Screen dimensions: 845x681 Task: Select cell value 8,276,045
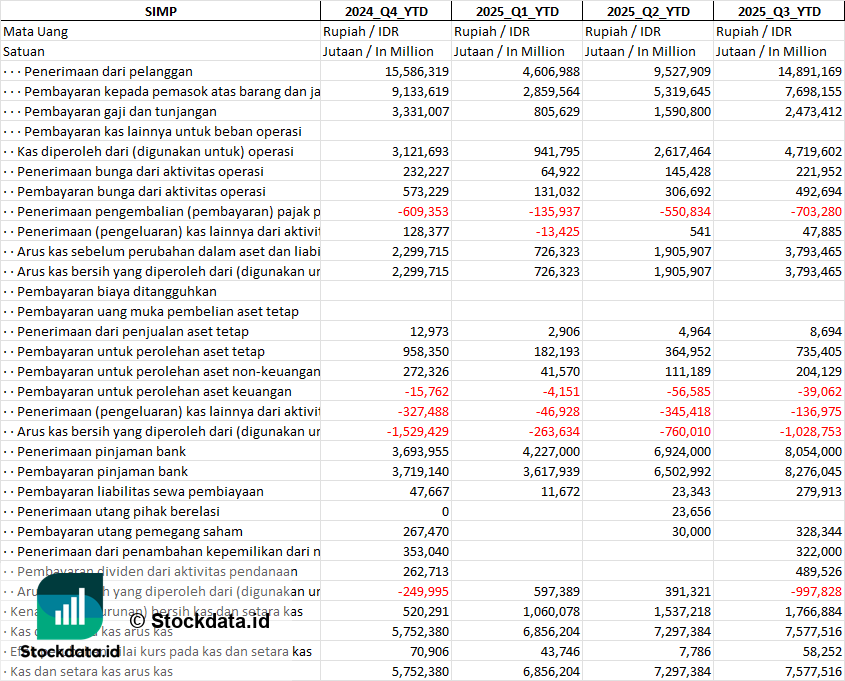click(813, 471)
